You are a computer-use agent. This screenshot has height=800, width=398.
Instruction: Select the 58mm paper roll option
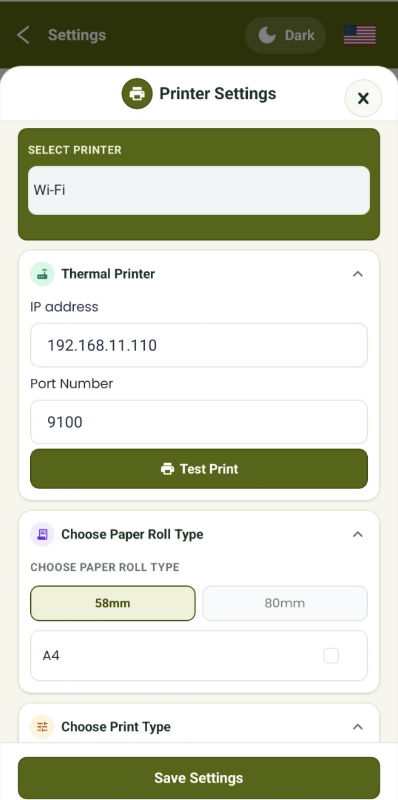[x=113, y=603]
